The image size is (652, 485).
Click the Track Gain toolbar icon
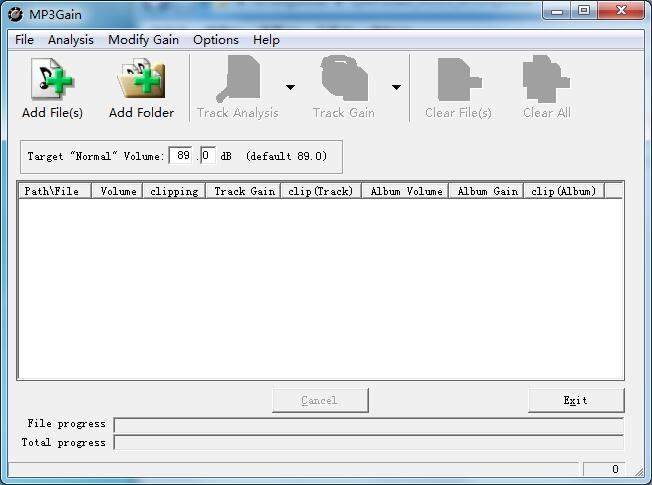pyautogui.click(x=344, y=78)
